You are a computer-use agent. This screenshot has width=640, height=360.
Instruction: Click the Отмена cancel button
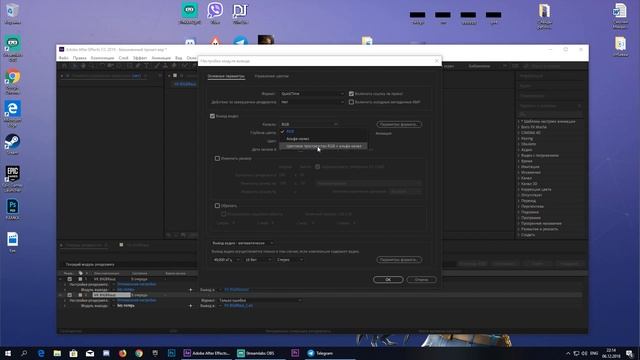tap(421, 280)
